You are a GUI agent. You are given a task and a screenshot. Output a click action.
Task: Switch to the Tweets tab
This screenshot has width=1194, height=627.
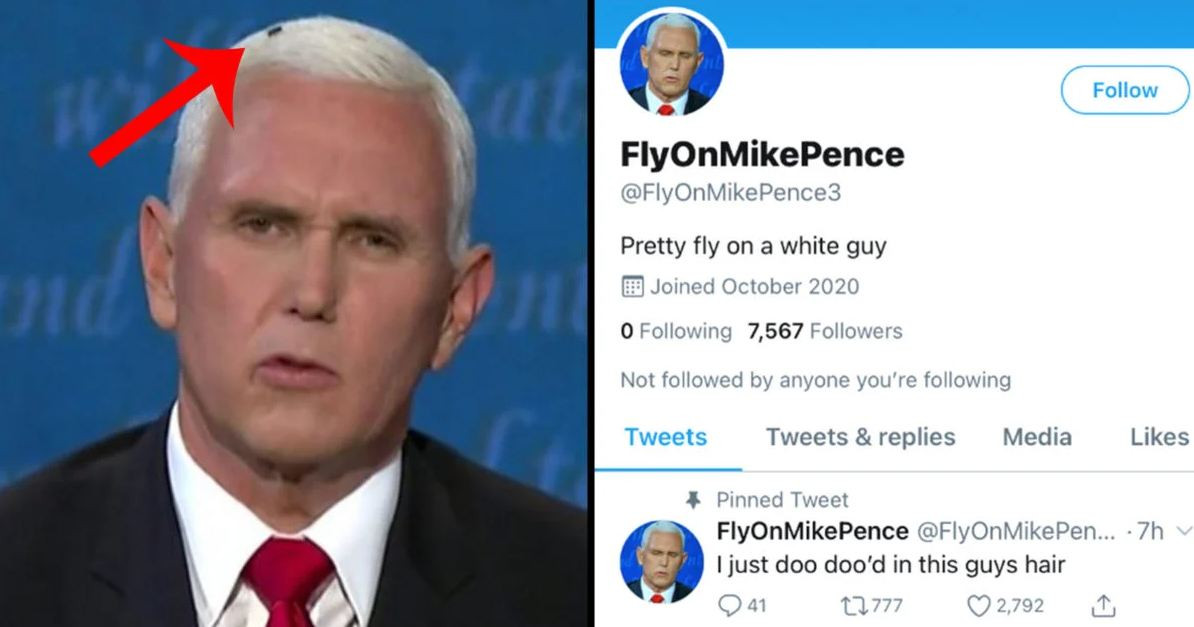pos(665,437)
